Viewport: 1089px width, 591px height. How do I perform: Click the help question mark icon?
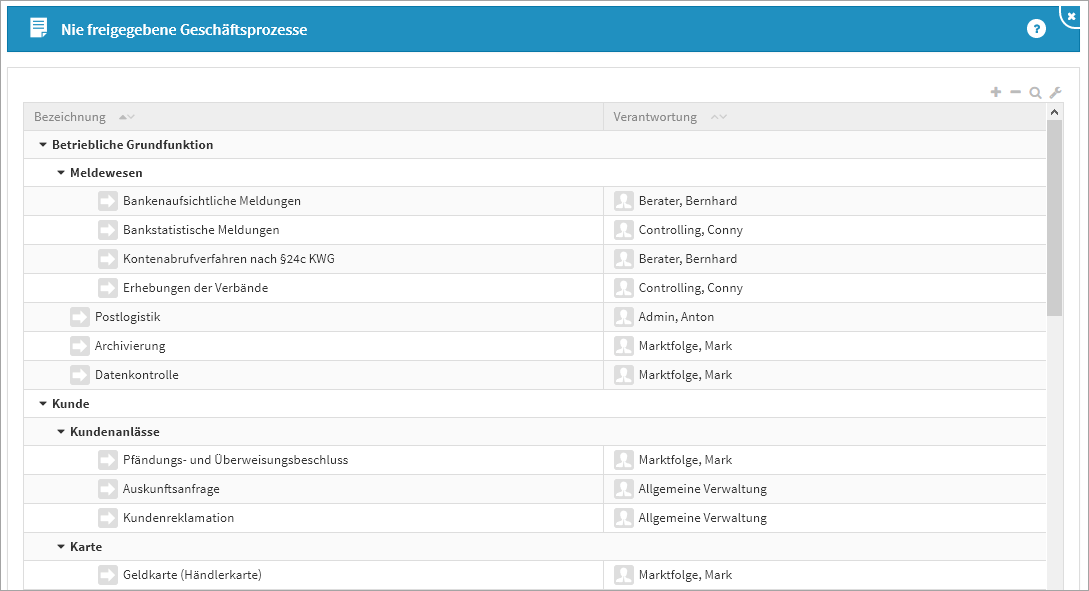1036,29
